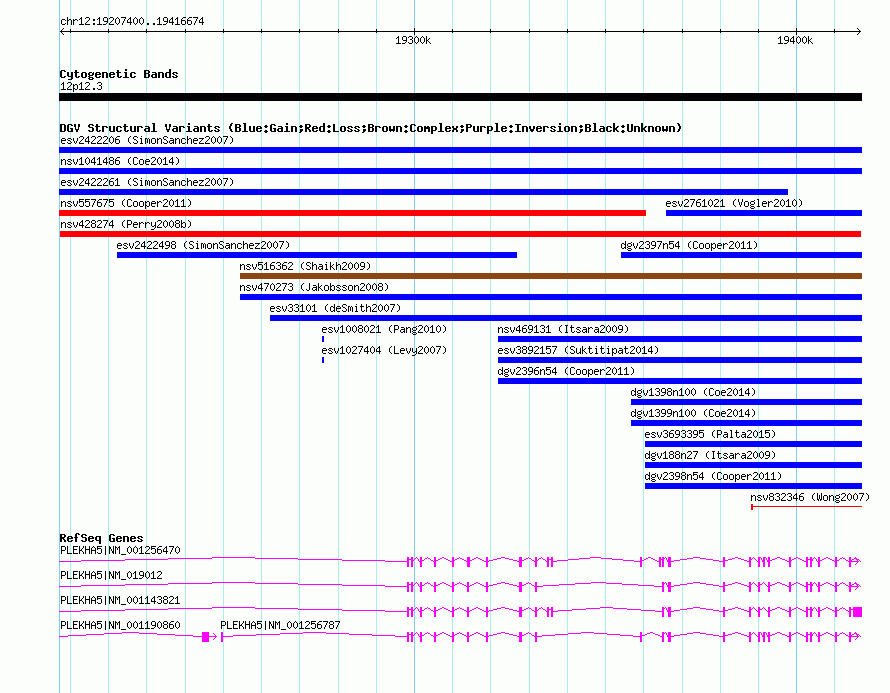Open the dgv2396n54 (Cooper2011) label
Image resolution: width=890 pixels, height=693 pixels.
click(x=566, y=371)
